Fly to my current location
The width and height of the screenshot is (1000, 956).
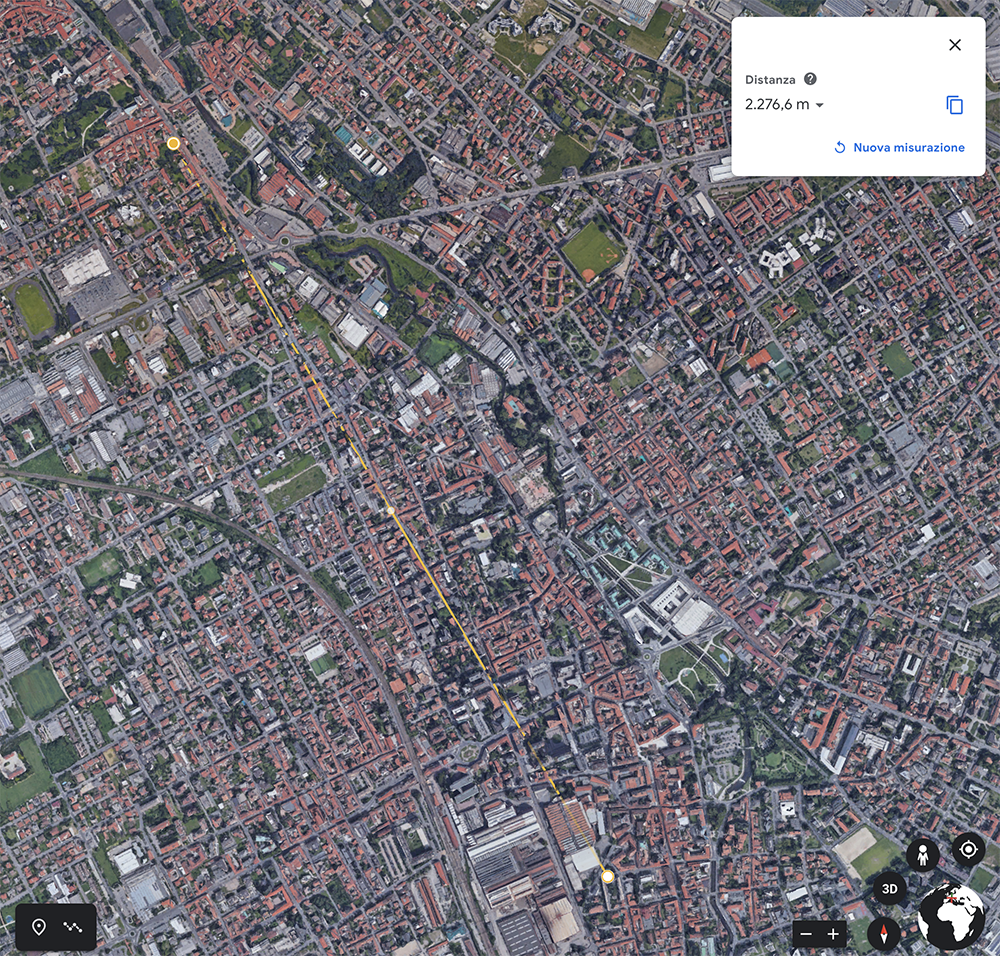click(968, 849)
